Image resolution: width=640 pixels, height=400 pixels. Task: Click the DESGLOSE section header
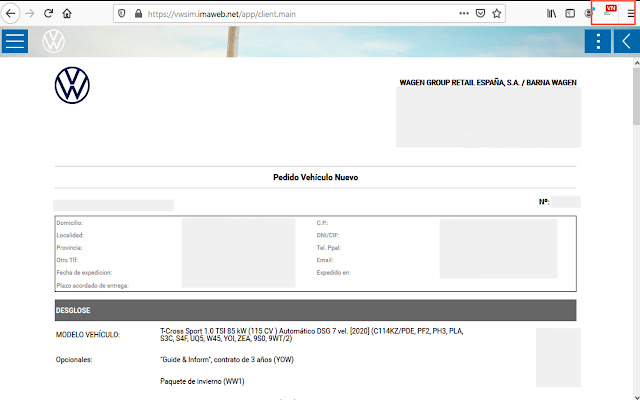tap(316, 310)
